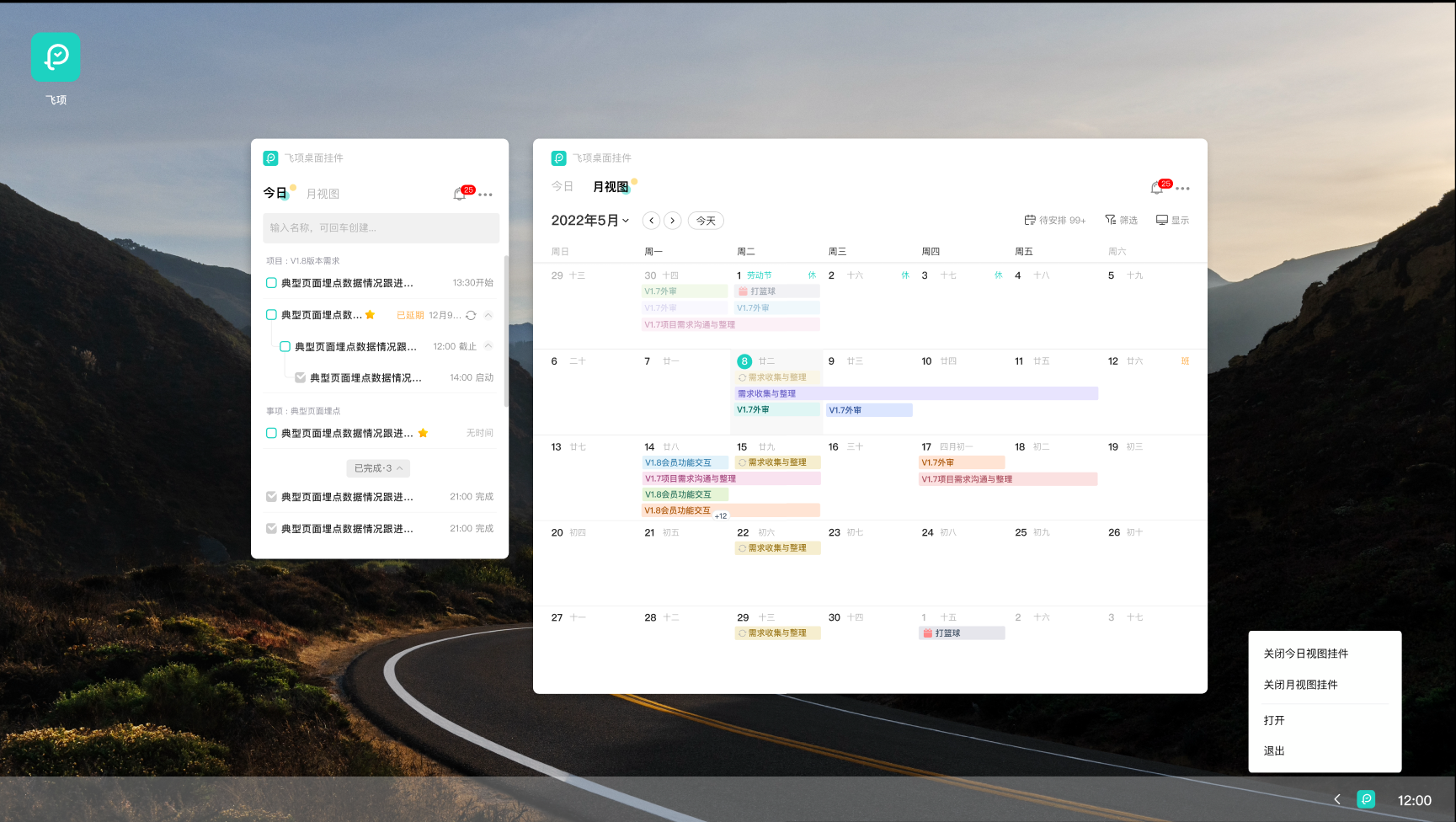Open the notification bell in the today widget
Screen dimensions: 1456x822
pyautogui.click(x=460, y=192)
